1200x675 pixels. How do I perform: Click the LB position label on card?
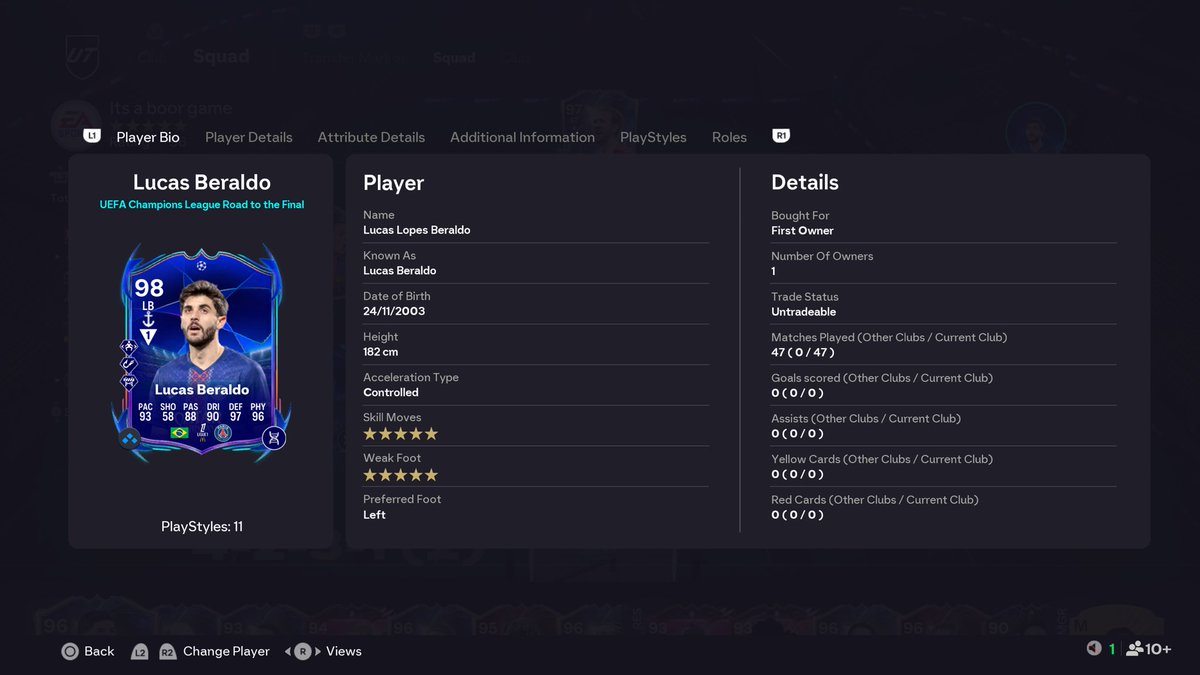[148, 305]
